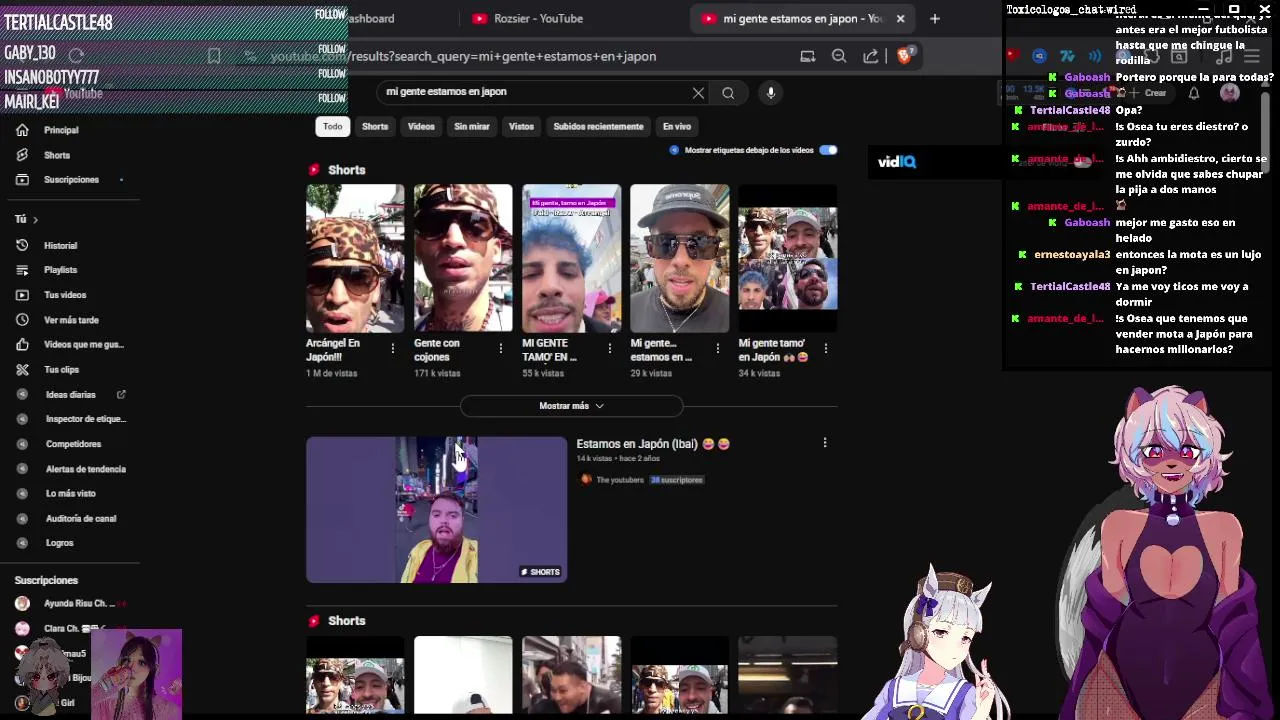This screenshot has height=720, width=1280.
Task: Open Tus videos page
Action: coord(65,295)
